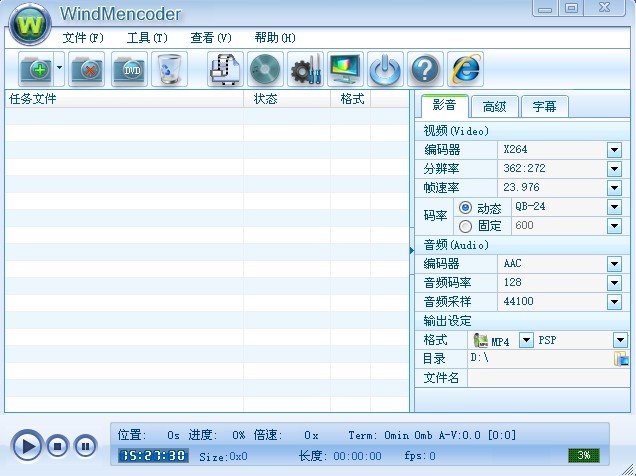Click the Internet Explorer web icon
636x476 pixels.
465,69
